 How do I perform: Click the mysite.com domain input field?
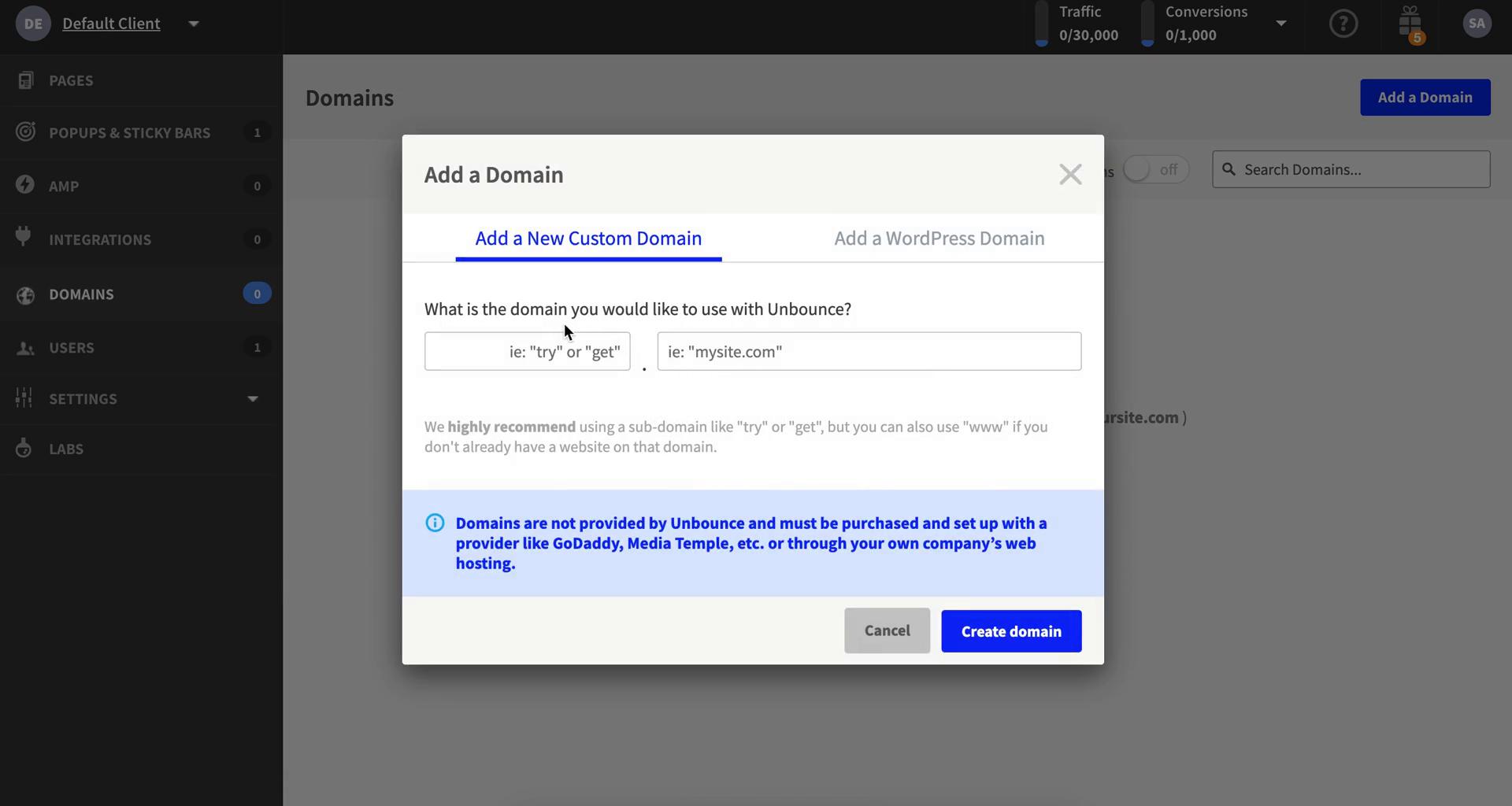tap(869, 351)
